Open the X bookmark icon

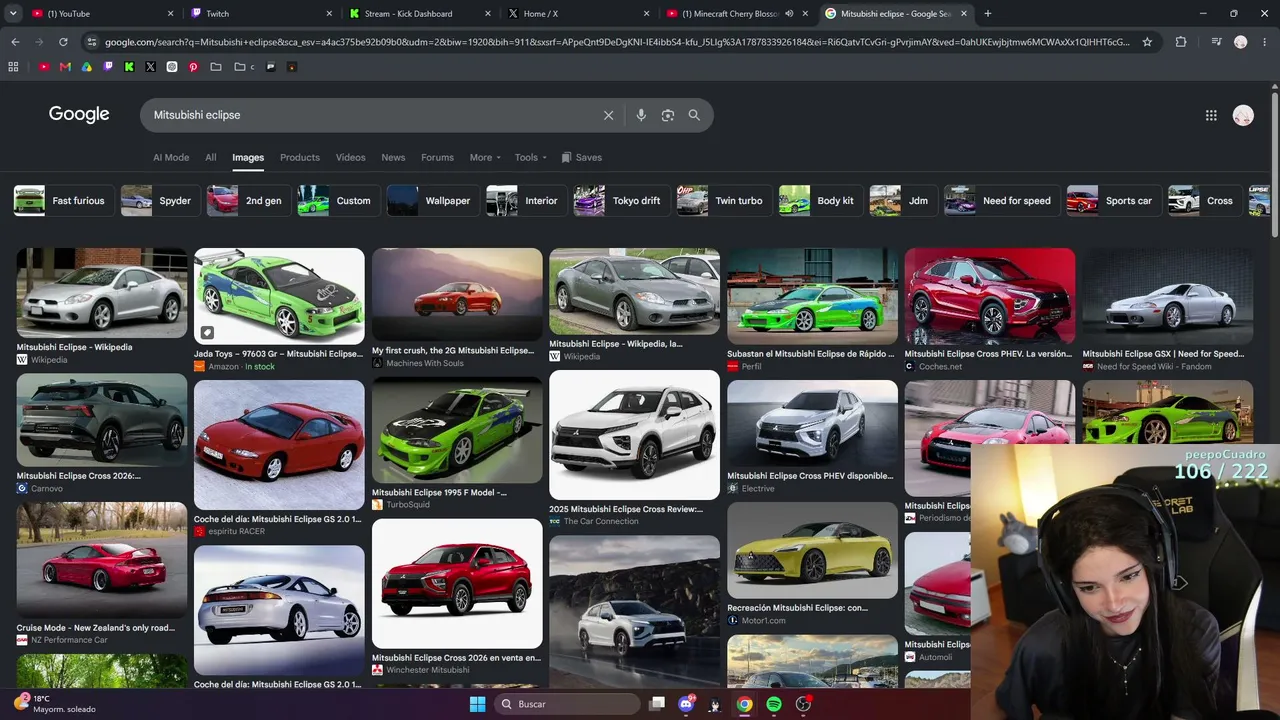click(x=150, y=67)
